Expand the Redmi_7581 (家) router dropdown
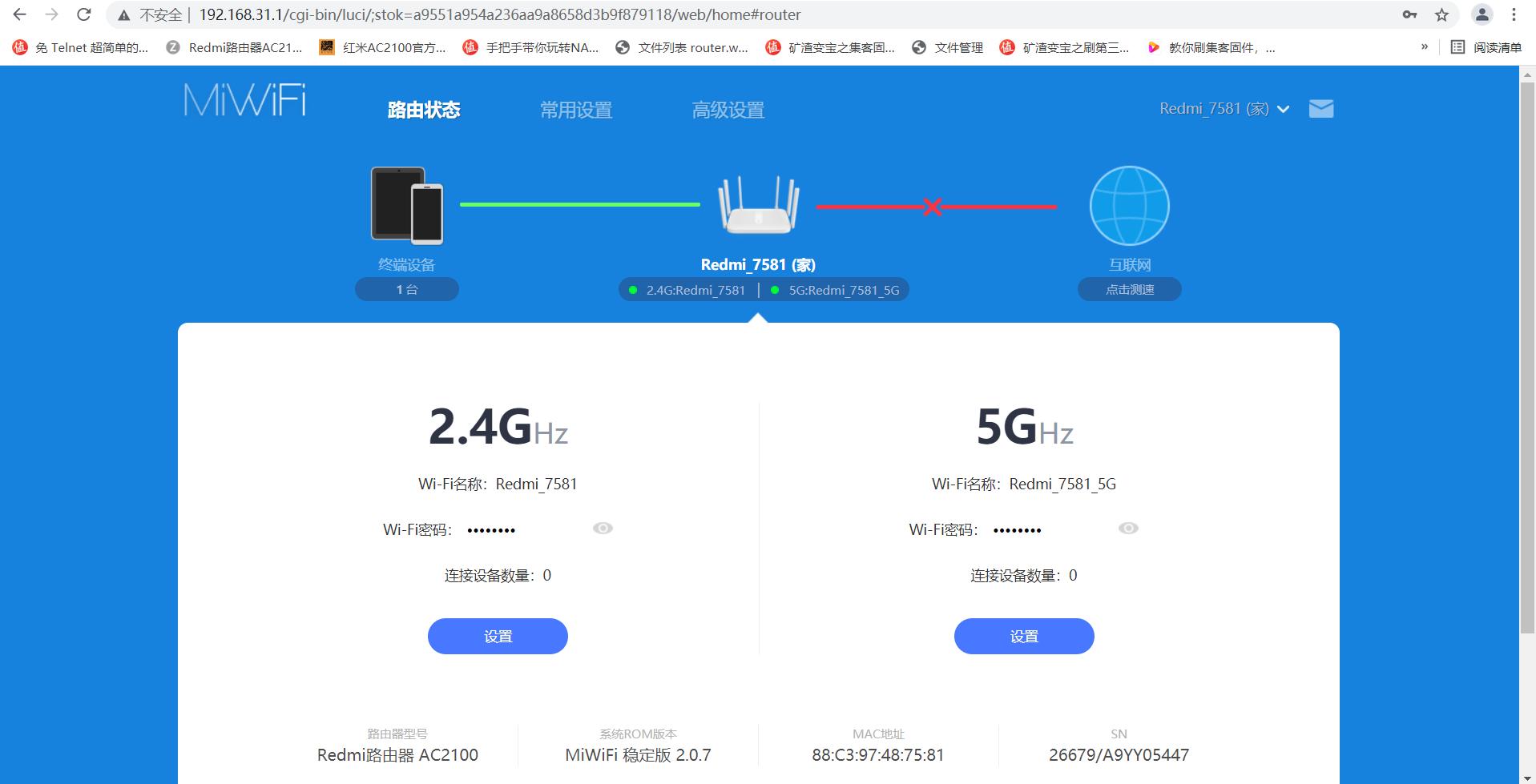1536x784 pixels. pos(1283,109)
